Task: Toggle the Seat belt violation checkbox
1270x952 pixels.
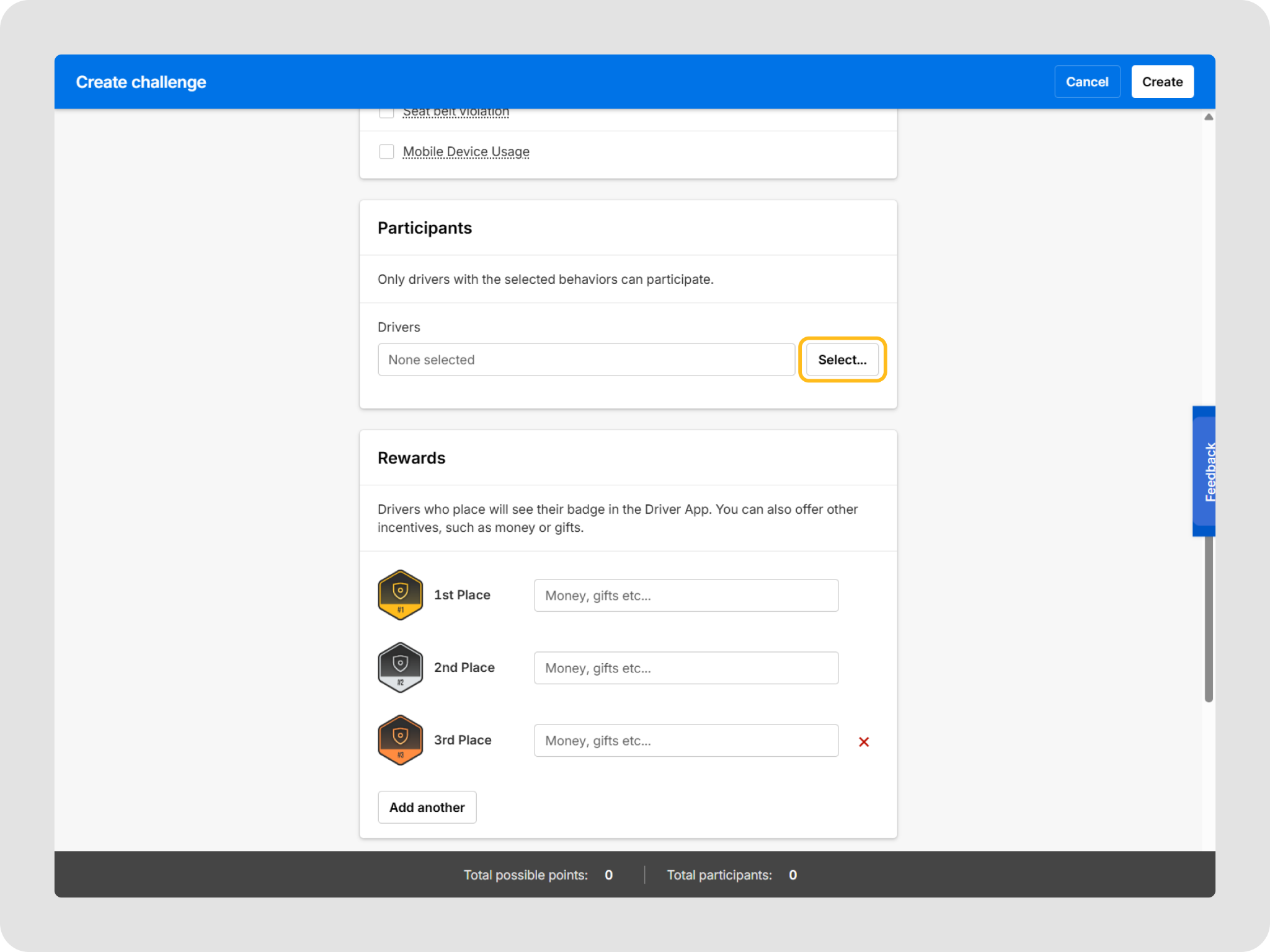Action: pyautogui.click(x=386, y=113)
